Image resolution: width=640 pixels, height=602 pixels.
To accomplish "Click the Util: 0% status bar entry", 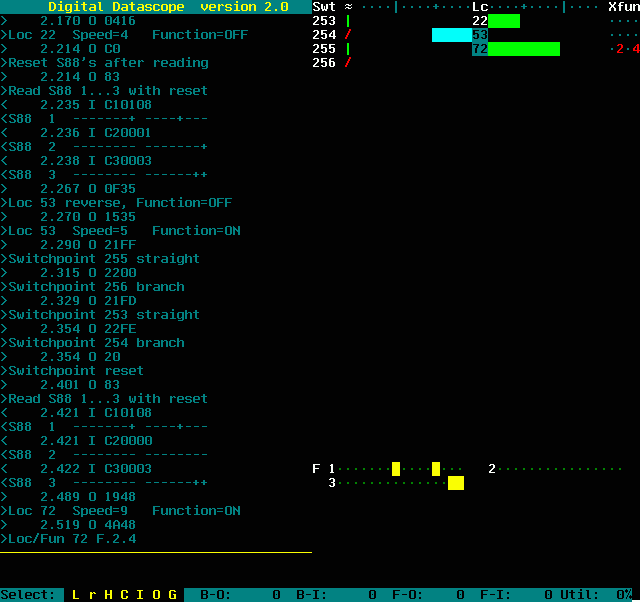I will (596, 595).
